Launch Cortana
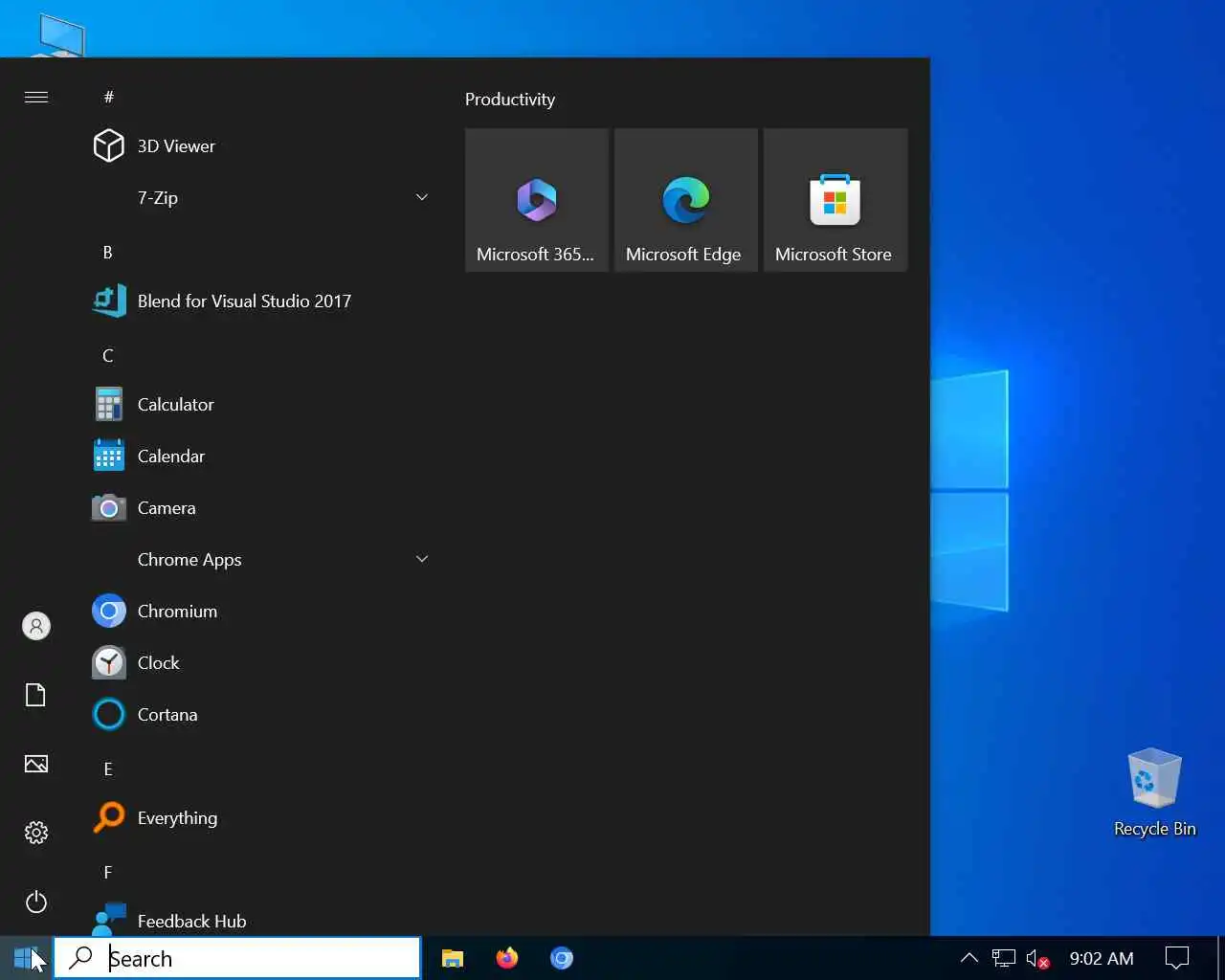The width and height of the screenshot is (1225, 980). click(260, 715)
